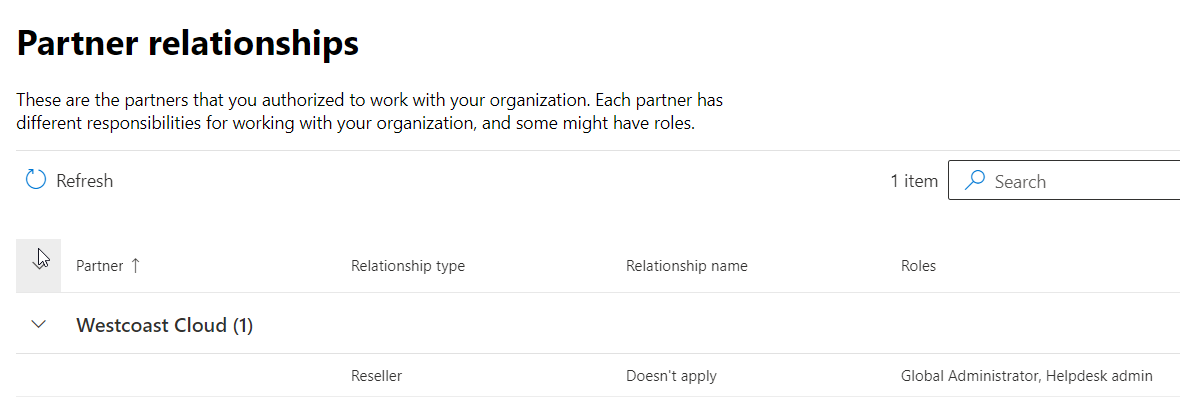Screen dimensions: 1180x398
Task: Click the Refresh button label
Action: coord(84,181)
